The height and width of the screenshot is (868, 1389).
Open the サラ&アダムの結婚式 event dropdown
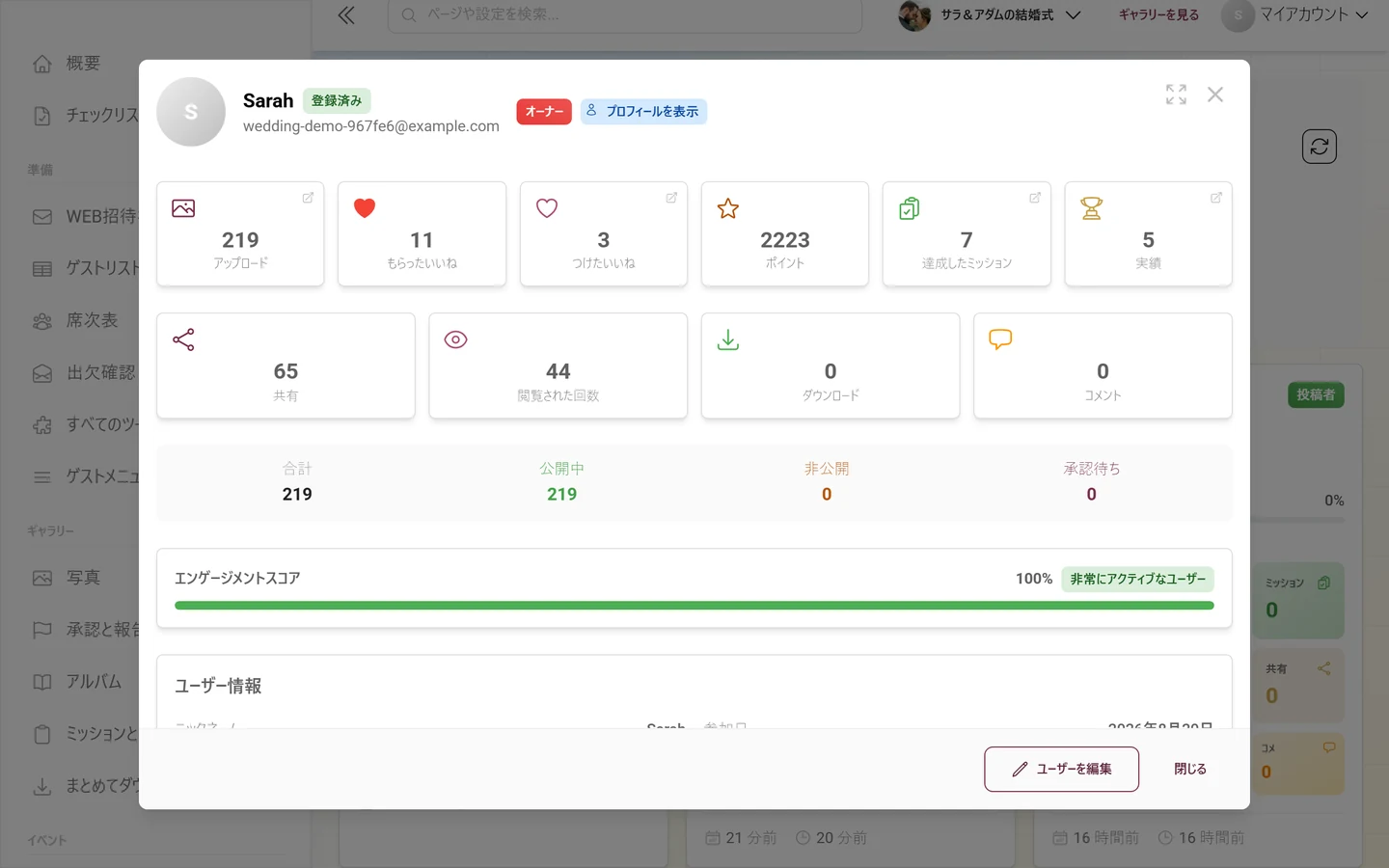991,15
